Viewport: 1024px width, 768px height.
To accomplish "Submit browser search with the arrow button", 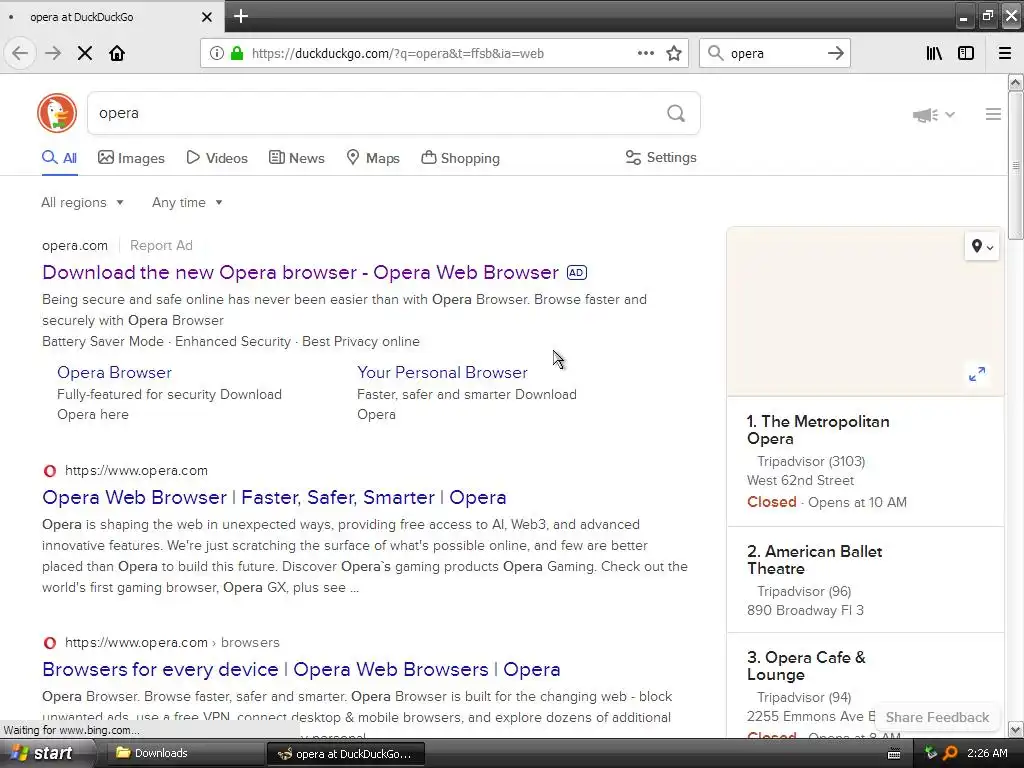I will (836, 53).
